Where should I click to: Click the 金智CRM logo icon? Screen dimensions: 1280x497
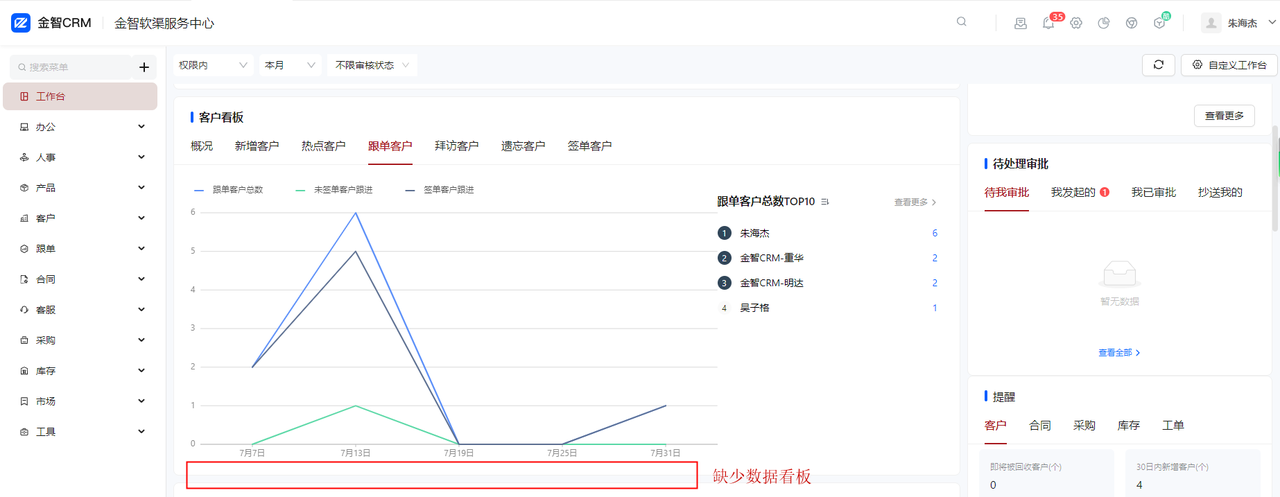20,23
